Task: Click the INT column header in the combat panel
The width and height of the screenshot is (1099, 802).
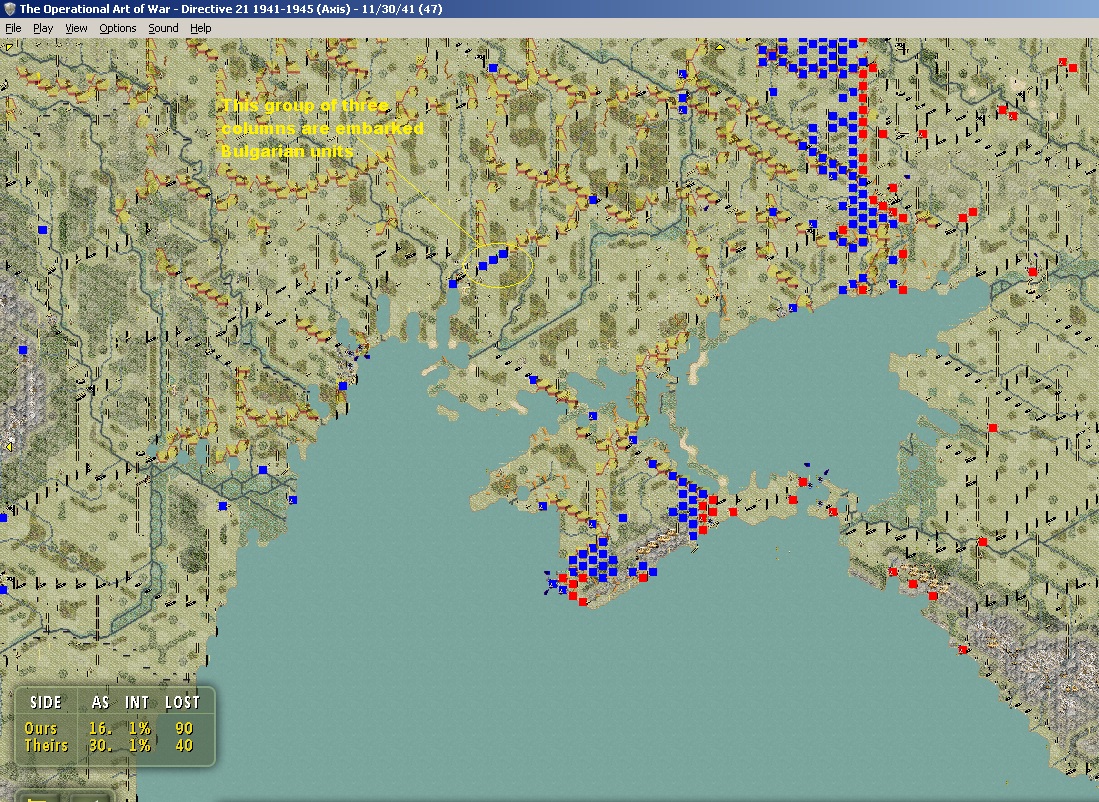Action: [x=137, y=702]
